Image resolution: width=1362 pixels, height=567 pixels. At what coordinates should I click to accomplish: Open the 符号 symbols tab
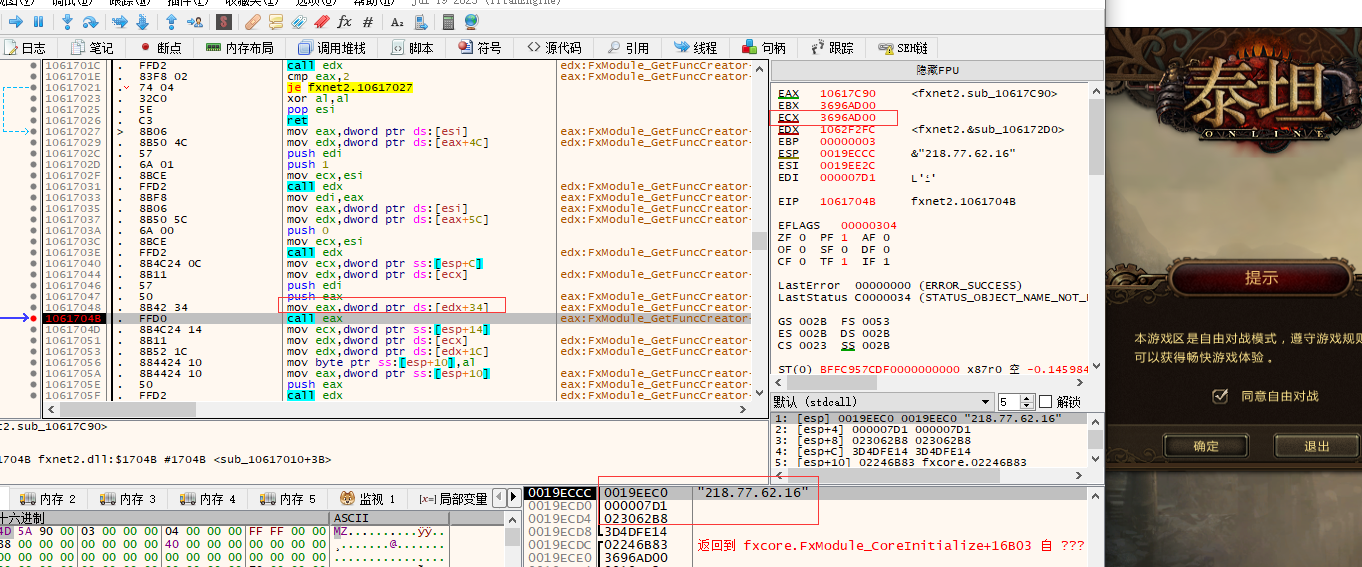click(480, 48)
